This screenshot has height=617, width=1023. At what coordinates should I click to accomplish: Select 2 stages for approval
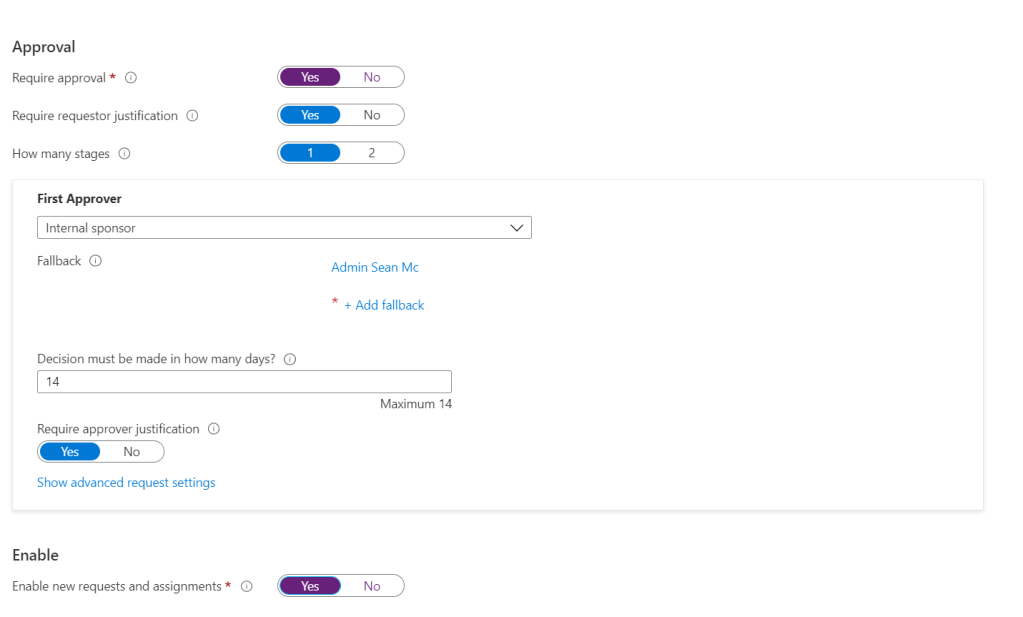(x=372, y=153)
